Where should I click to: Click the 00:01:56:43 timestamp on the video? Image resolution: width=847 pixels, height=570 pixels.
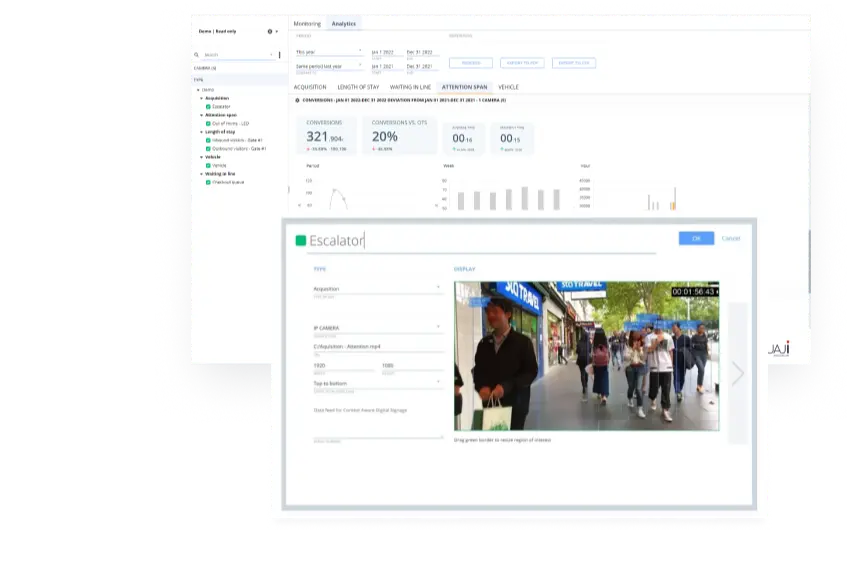[695, 292]
